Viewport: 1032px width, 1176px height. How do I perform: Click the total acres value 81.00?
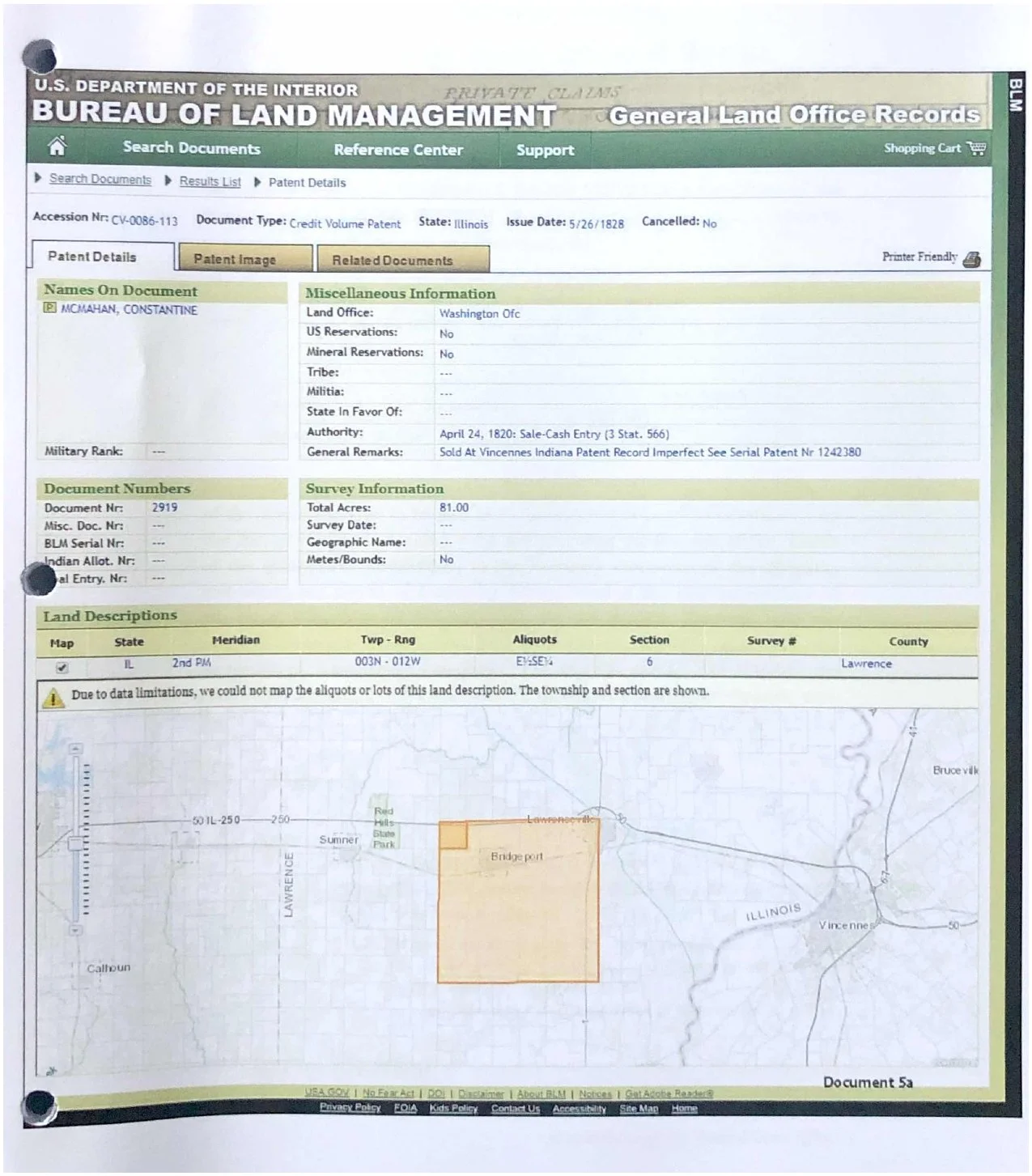click(454, 507)
